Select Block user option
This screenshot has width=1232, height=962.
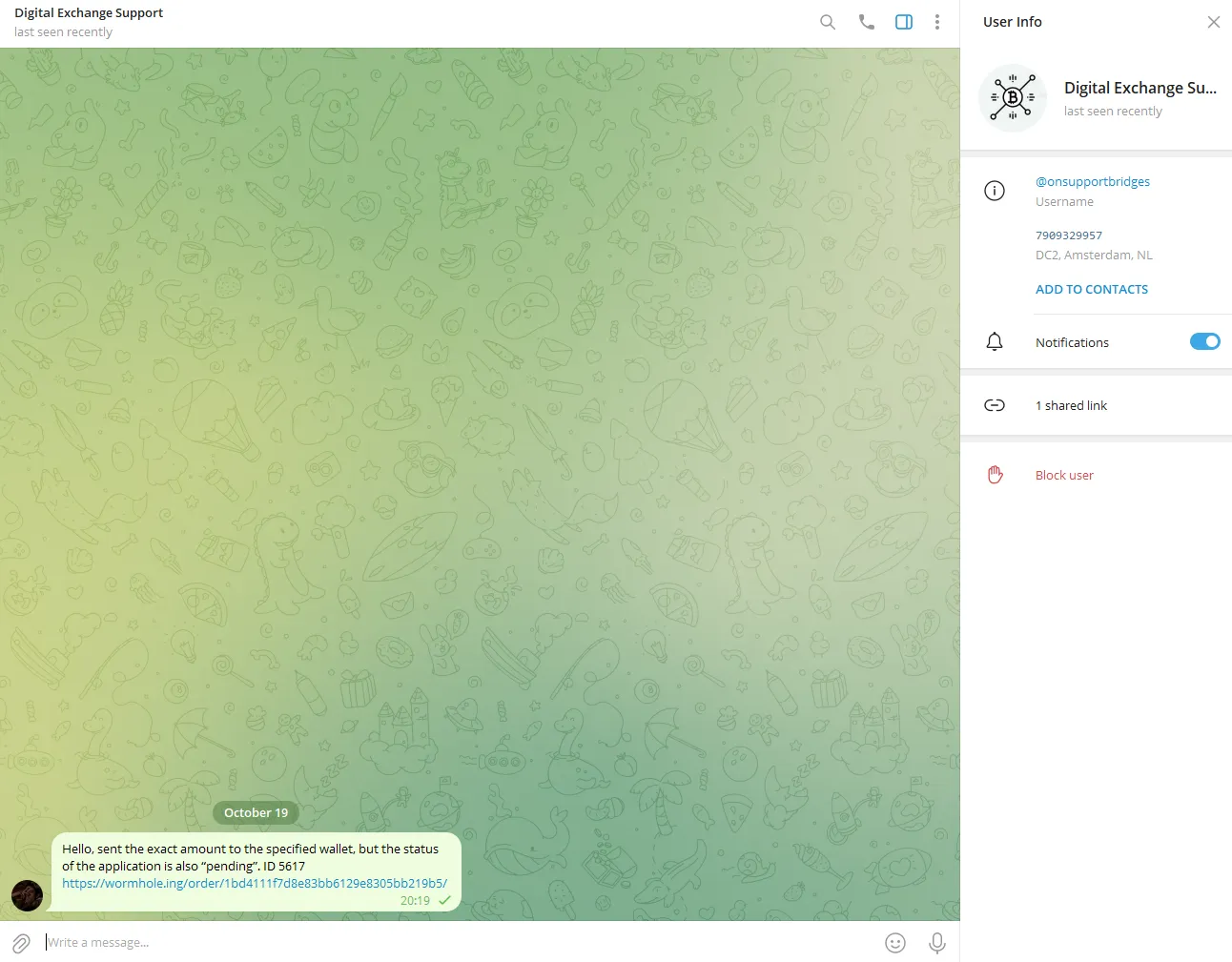tap(1064, 475)
